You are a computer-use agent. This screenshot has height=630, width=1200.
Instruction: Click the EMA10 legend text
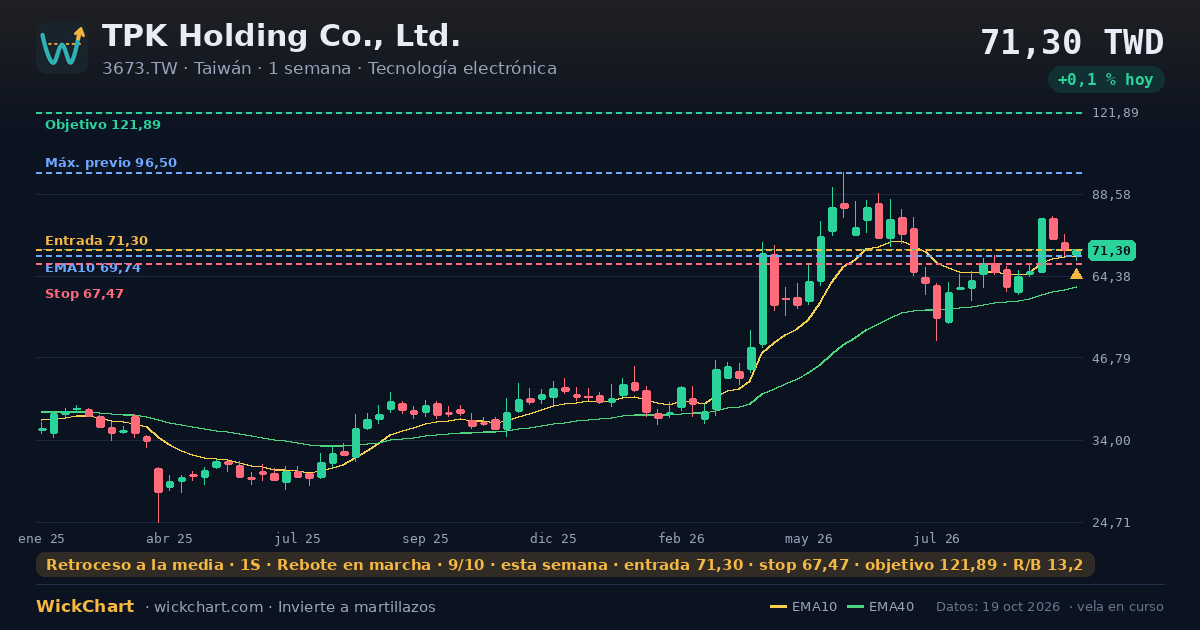814,607
